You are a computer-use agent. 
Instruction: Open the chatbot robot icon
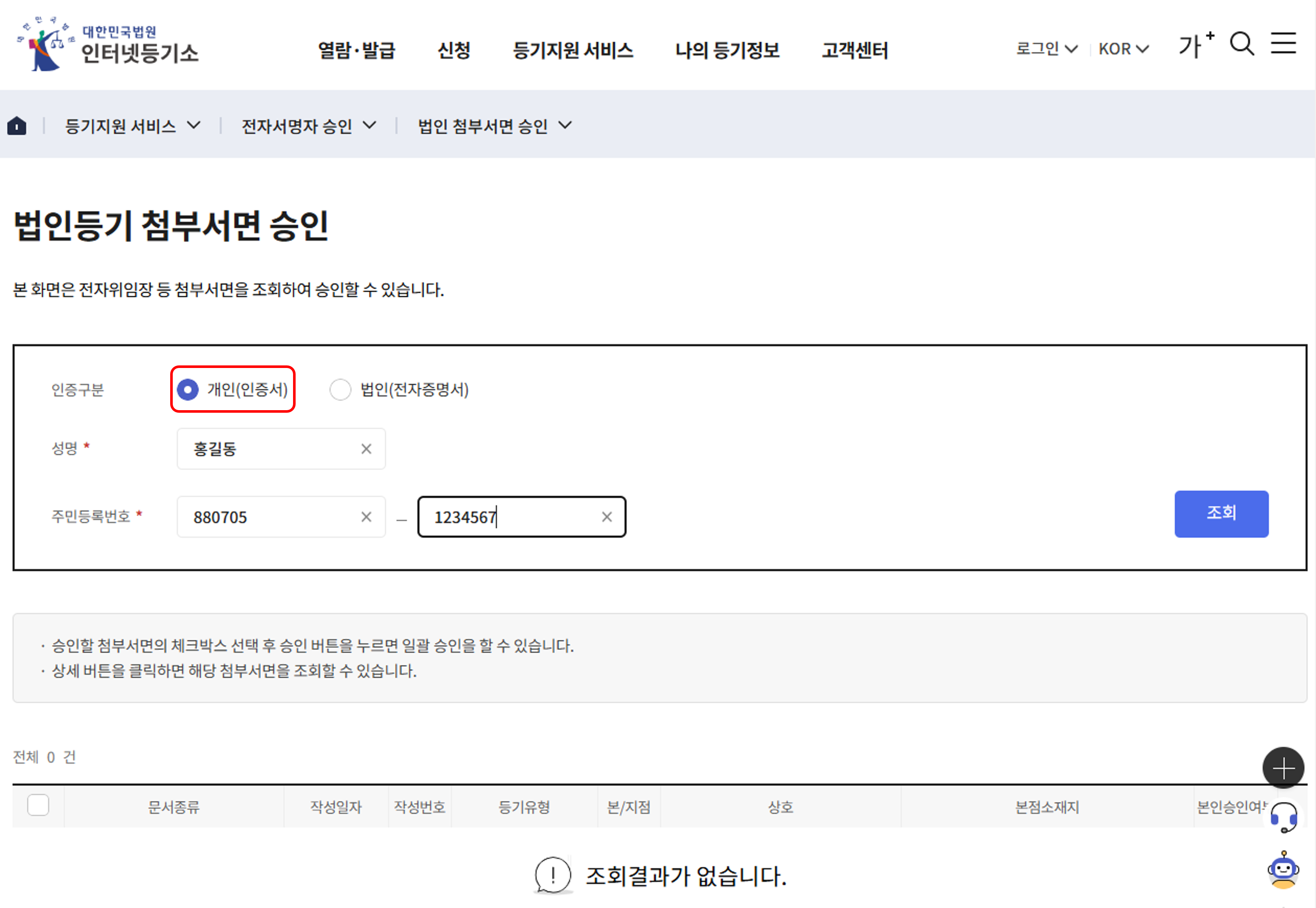click(1283, 870)
